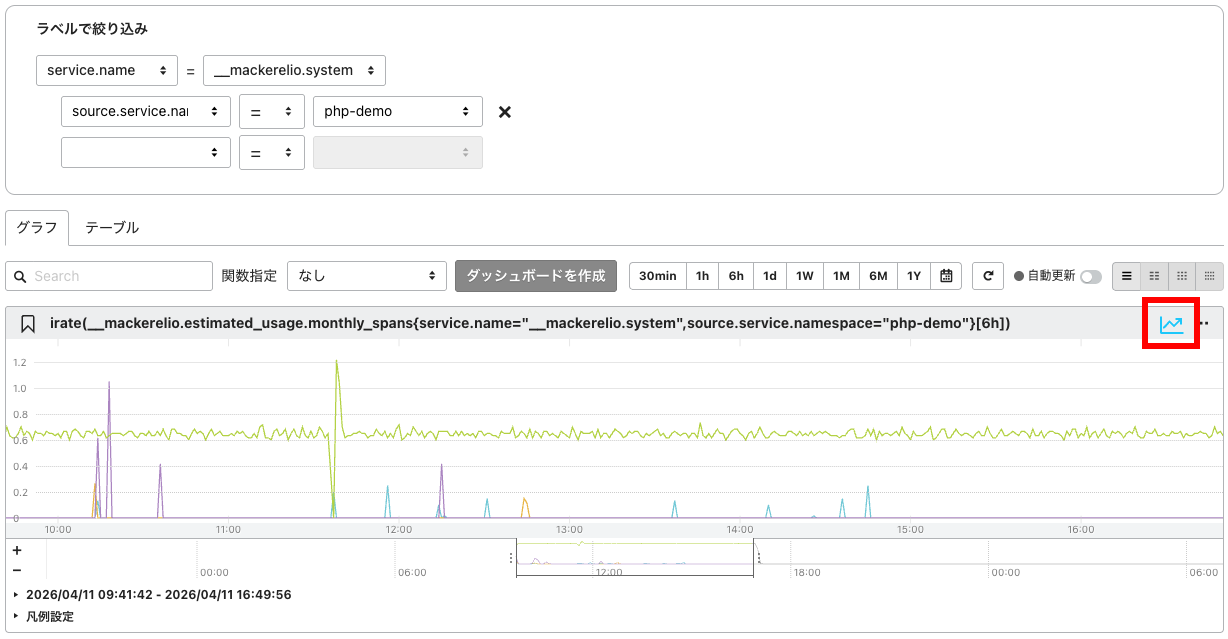Click the ダッシュボードを作成 button
The height and width of the screenshot is (639, 1228).
pyautogui.click(x=536, y=275)
